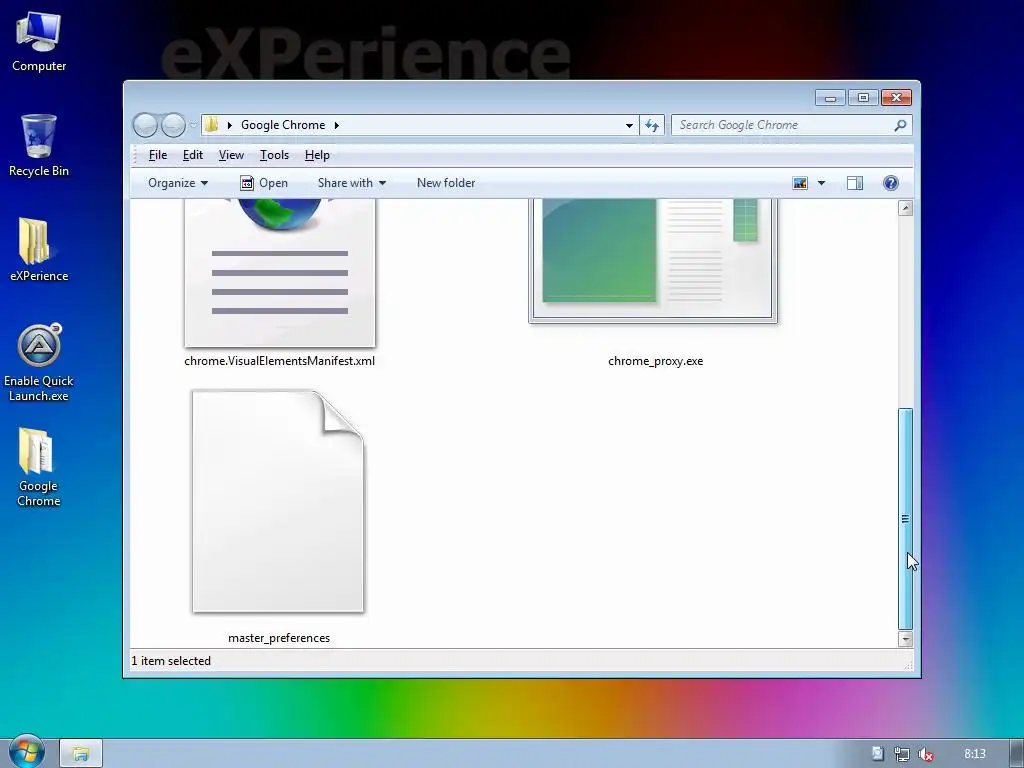The image size is (1024, 768).
Task: Click the blue Help question mark icon
Action: click(891, 183)
